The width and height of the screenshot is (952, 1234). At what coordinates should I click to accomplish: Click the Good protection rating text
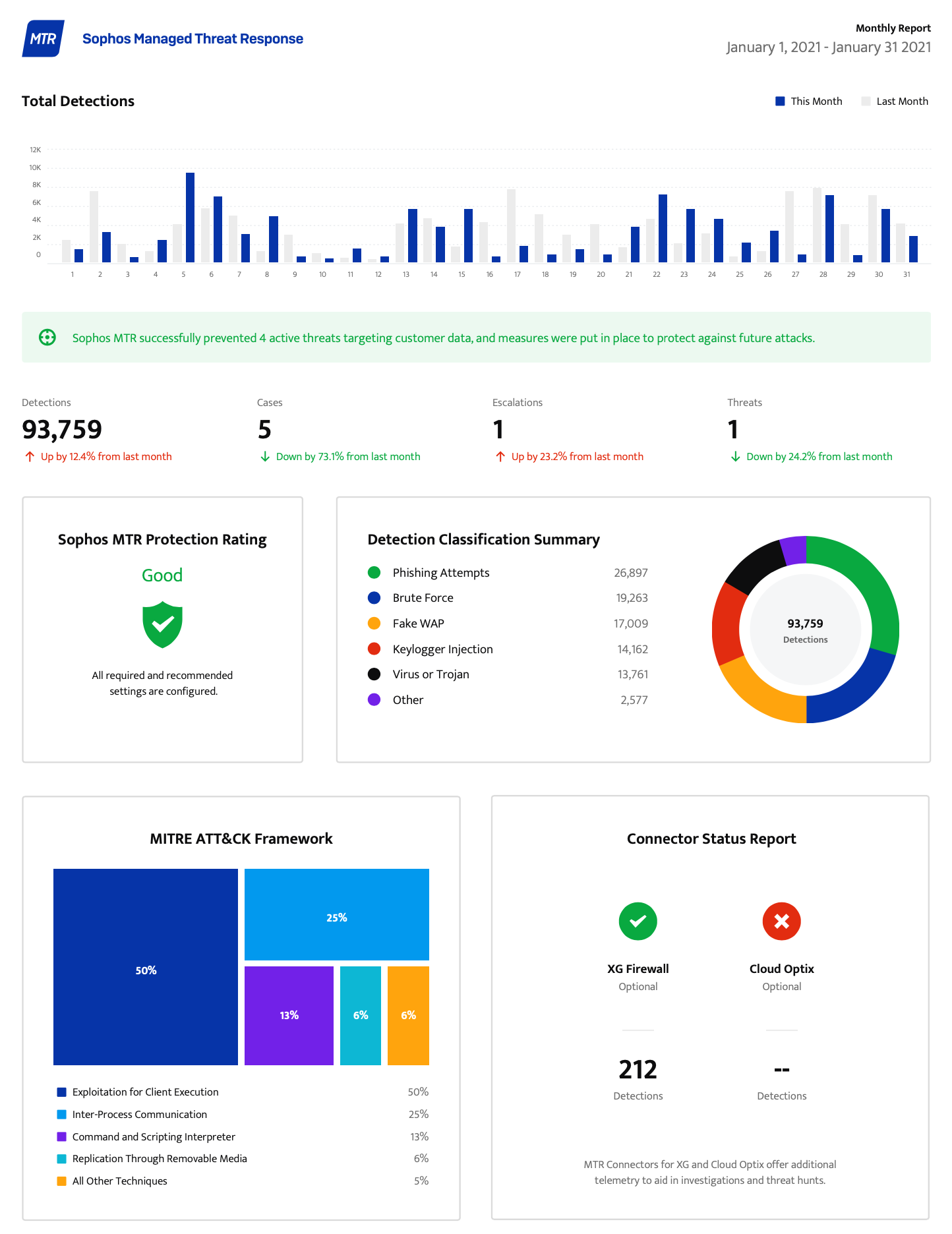(162, 575)
